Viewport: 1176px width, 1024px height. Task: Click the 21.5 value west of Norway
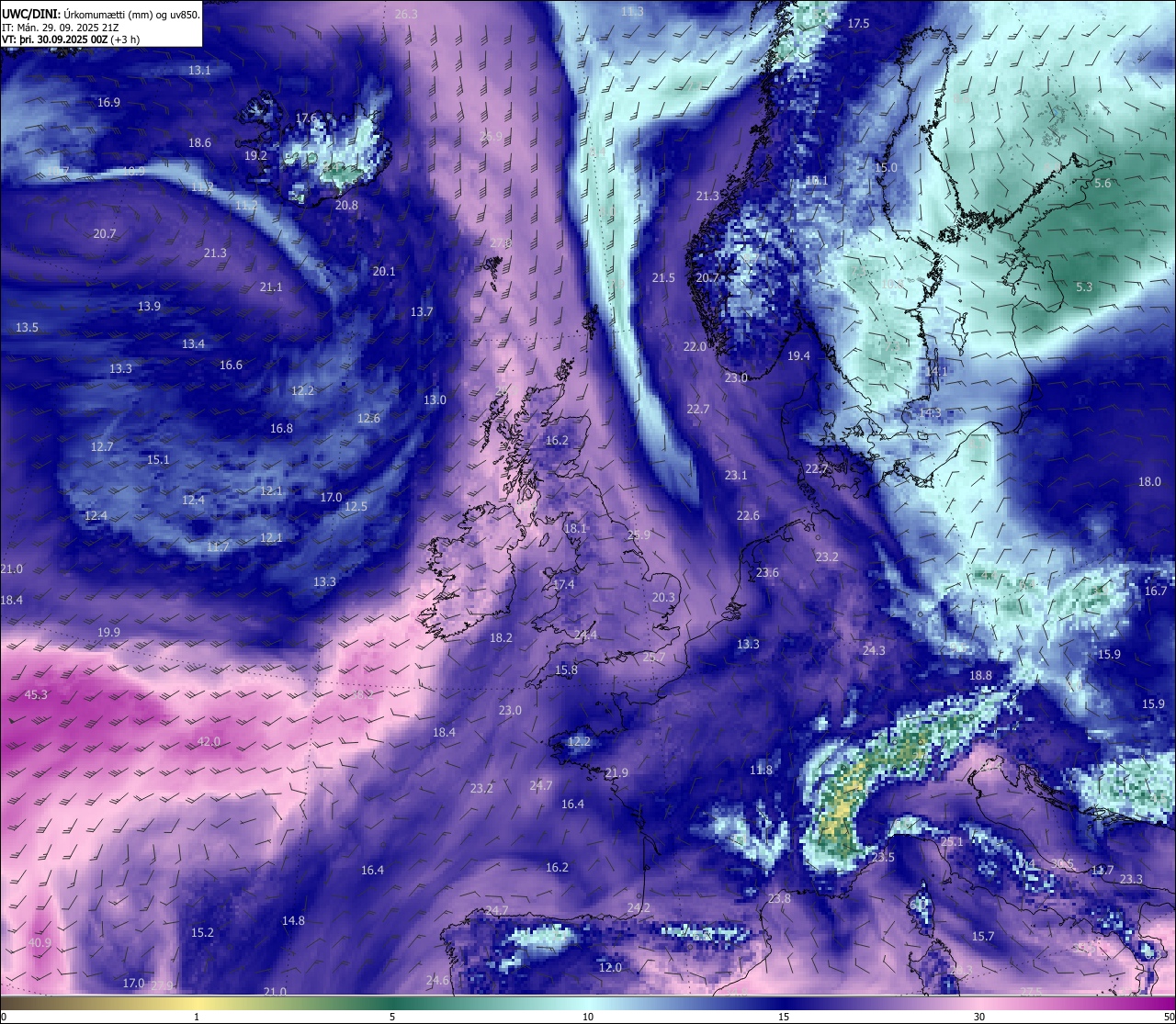click(663, 278)
